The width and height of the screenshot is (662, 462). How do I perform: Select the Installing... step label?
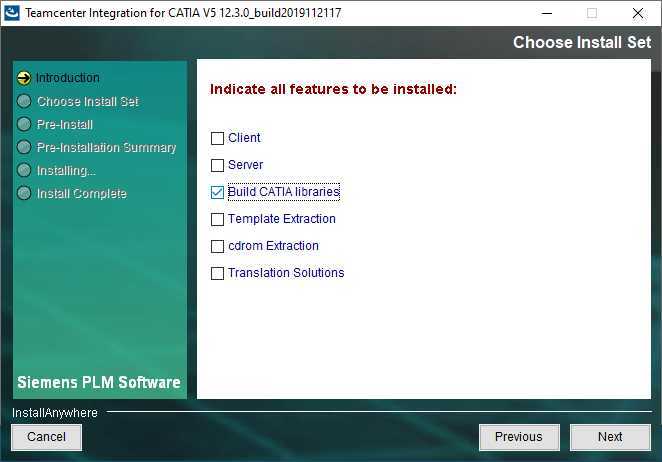(x=66, y=171)
